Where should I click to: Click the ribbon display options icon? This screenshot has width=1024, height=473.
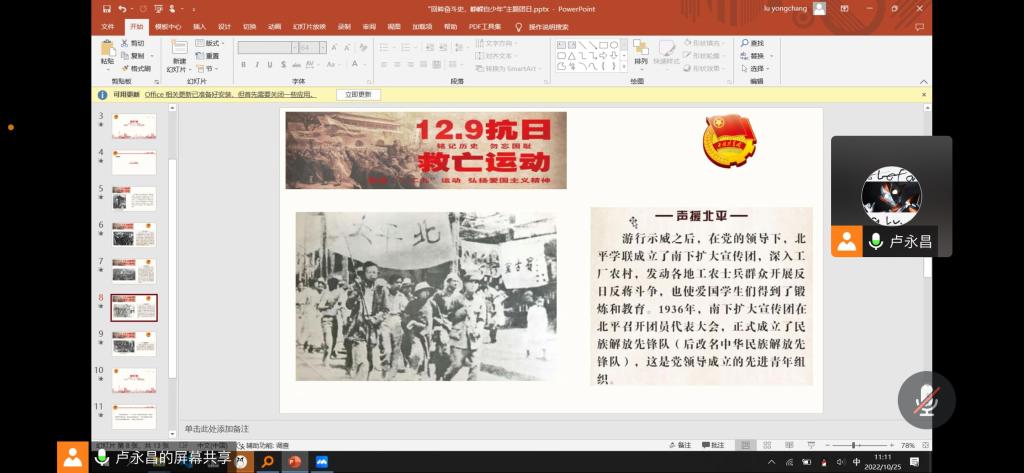click(844, 8)
